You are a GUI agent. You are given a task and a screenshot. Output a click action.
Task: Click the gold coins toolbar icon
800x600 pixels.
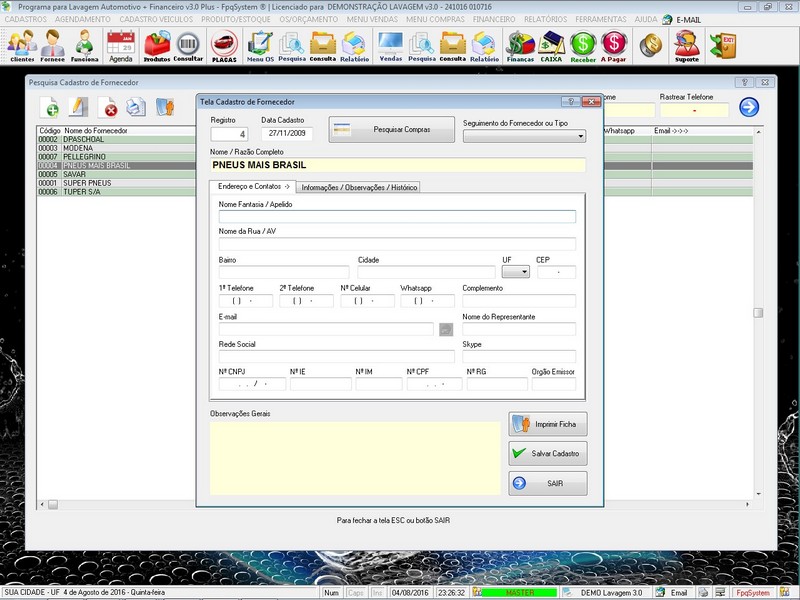(651, 45)
